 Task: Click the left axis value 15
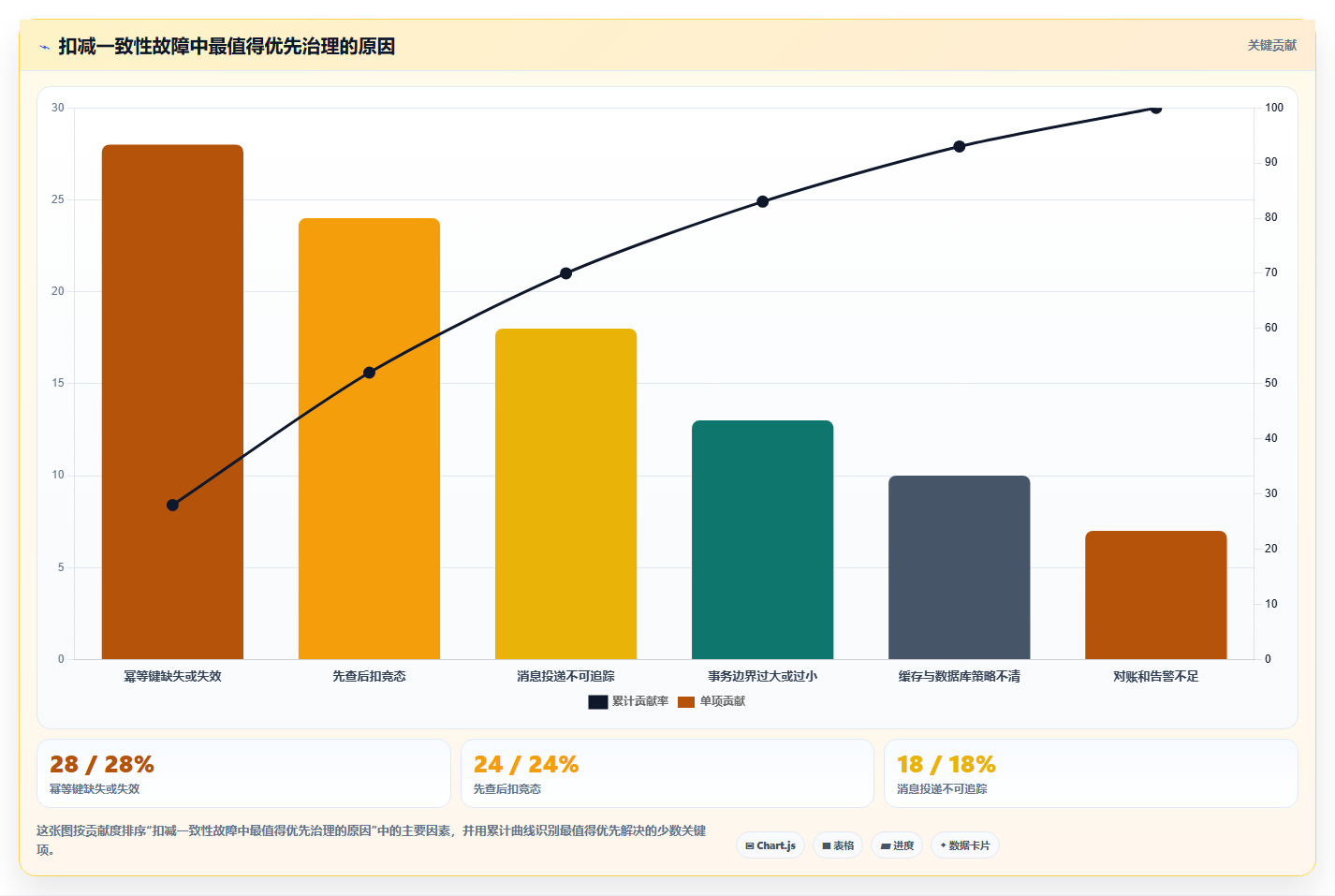click(58, 383)
